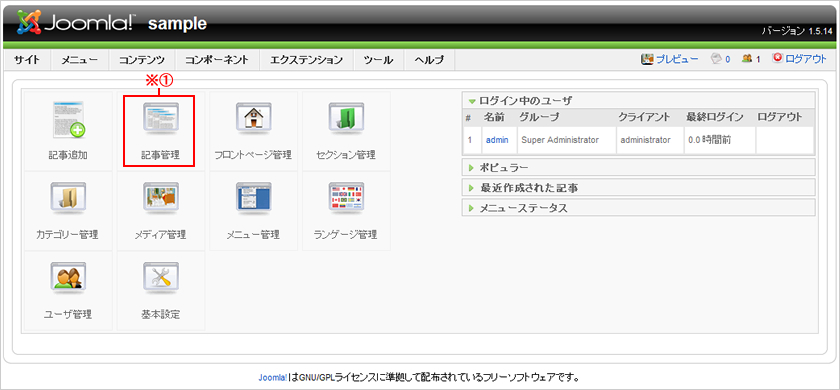Screen dimensions: 840x390
Task: Click the sample site title
Action: (x=177, y=24)
